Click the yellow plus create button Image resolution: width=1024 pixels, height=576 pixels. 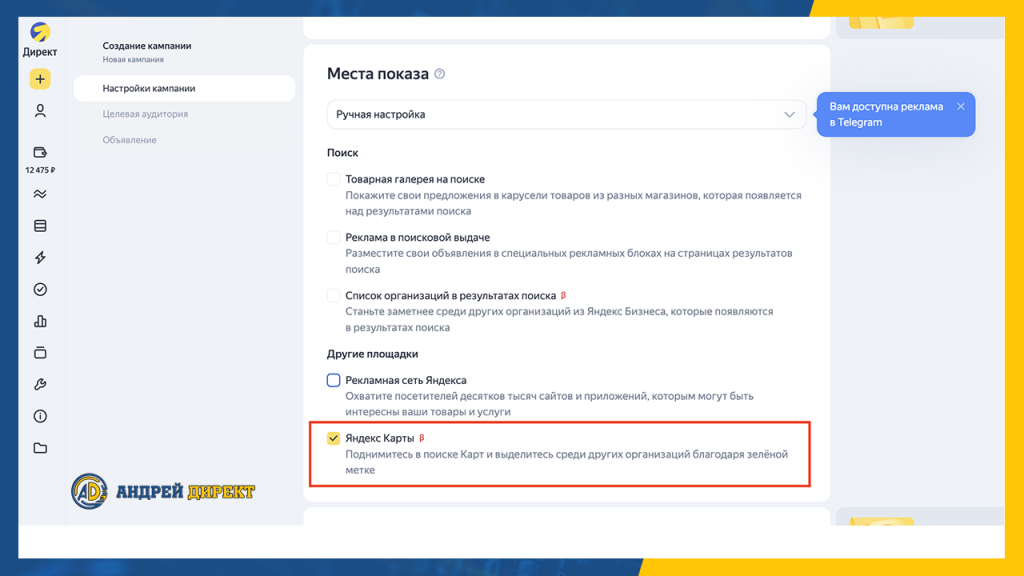pyautogui.click(x=40, y=79)
